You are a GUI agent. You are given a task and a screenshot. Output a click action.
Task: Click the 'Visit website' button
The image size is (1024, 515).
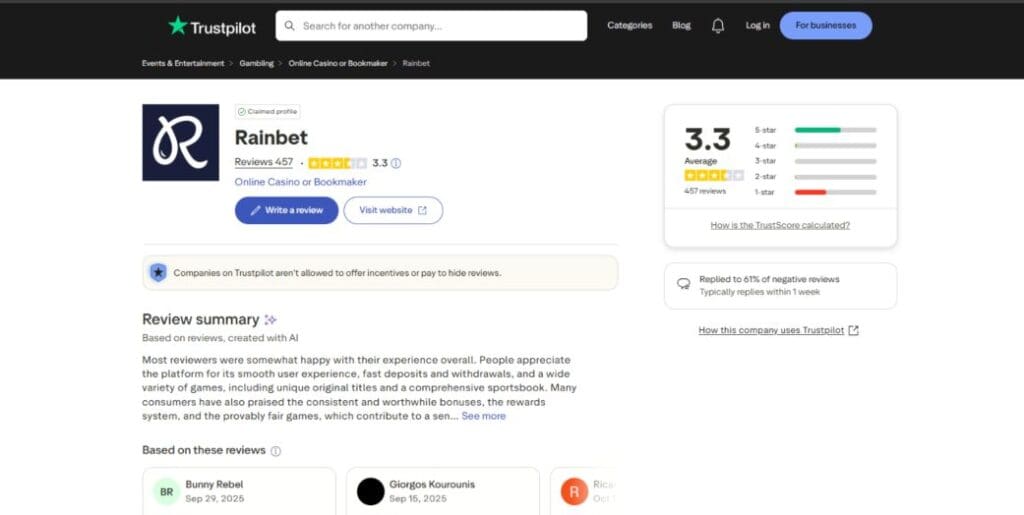coord(393,210)
